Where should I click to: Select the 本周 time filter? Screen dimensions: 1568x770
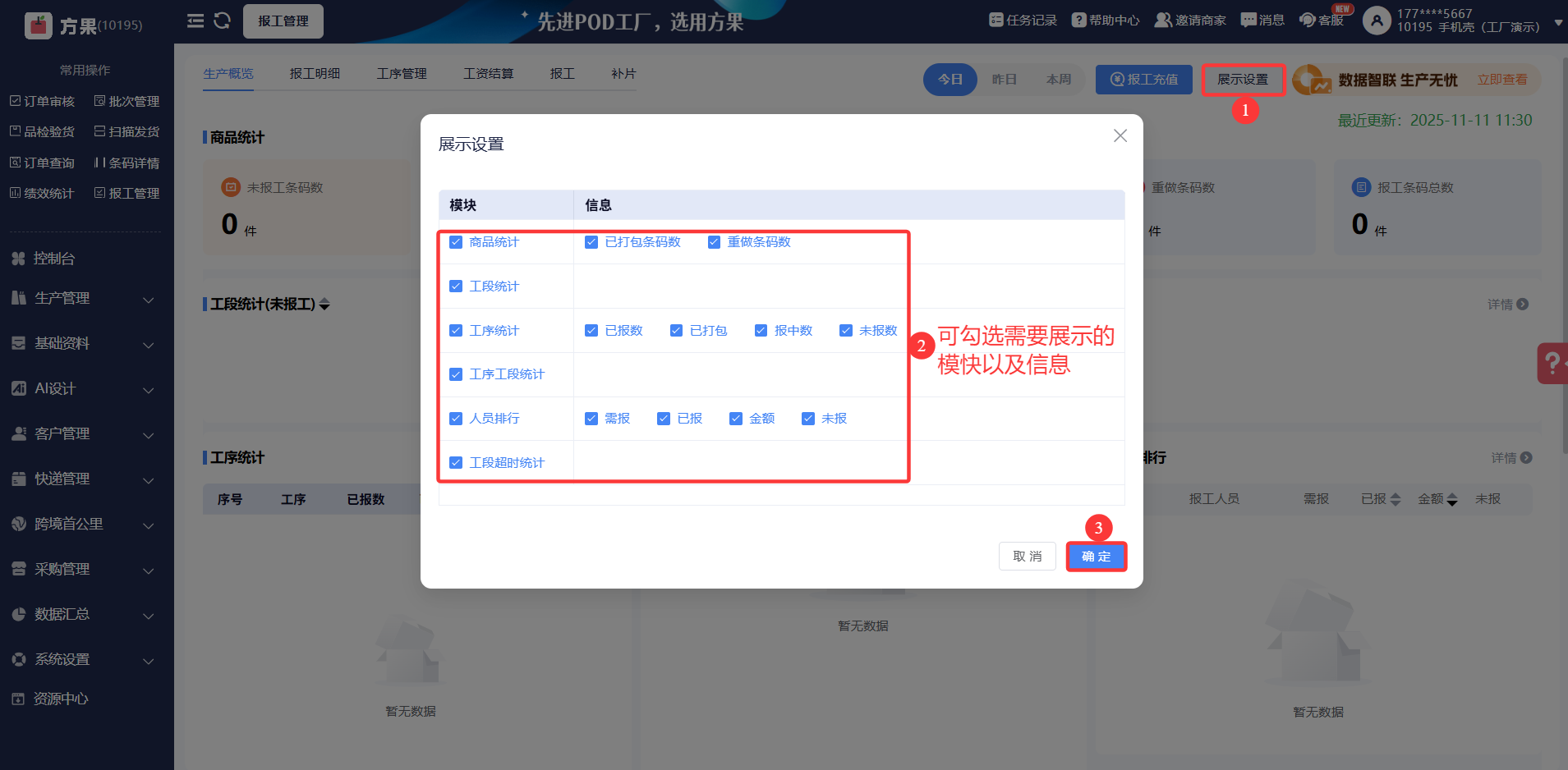point(1059,80)
